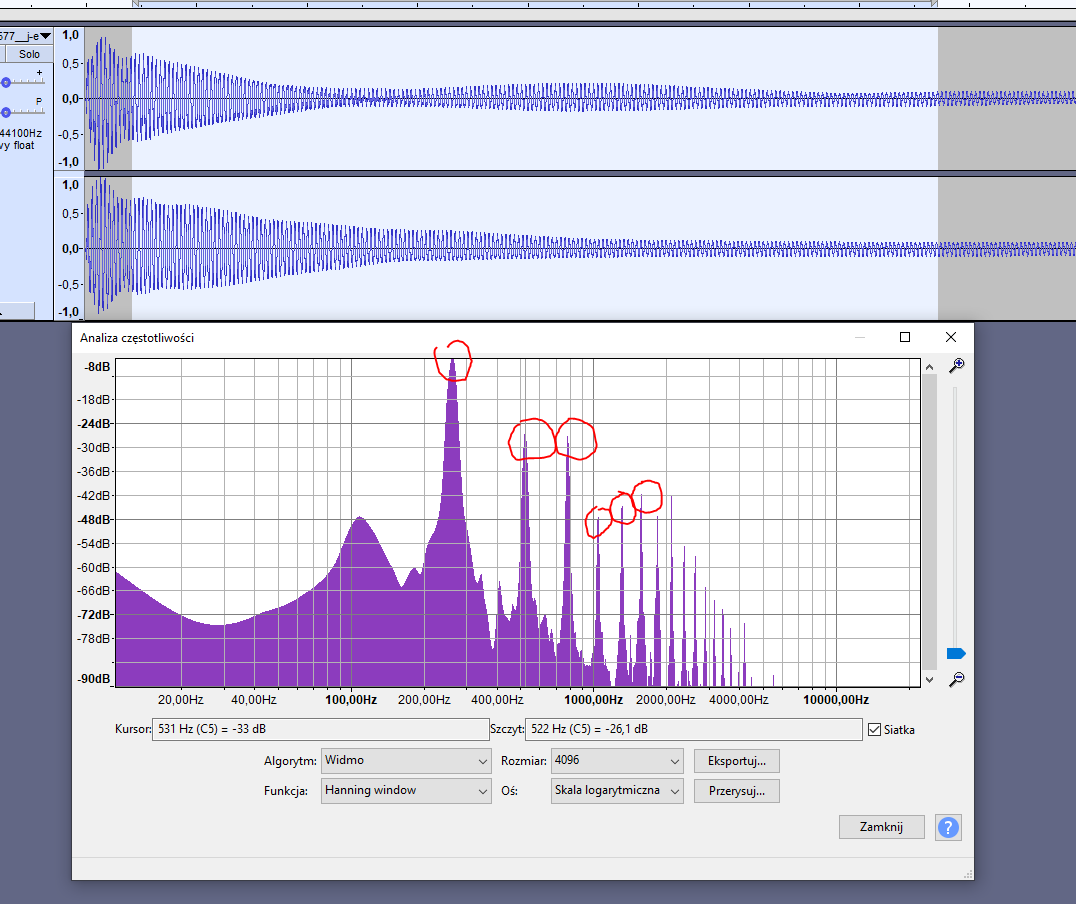Click scroll up arrow of spectrum scrollbar
Screen dimensions: 1076x904
click(x=929, y=367)
